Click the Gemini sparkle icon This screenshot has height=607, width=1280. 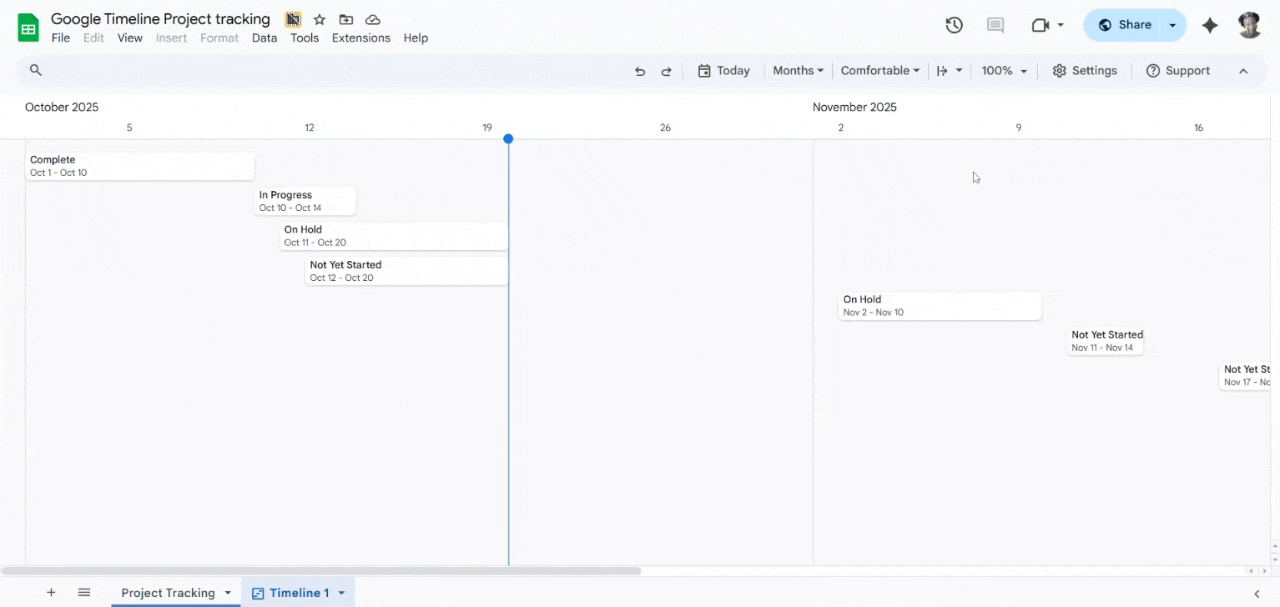[1210, 25]
